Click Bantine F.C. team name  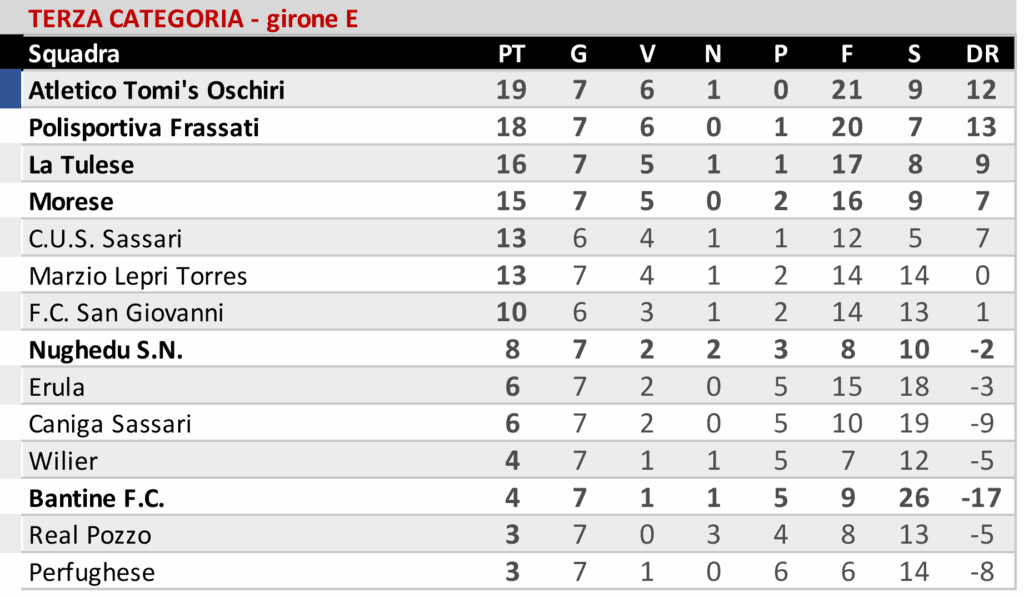click(97, 498)
